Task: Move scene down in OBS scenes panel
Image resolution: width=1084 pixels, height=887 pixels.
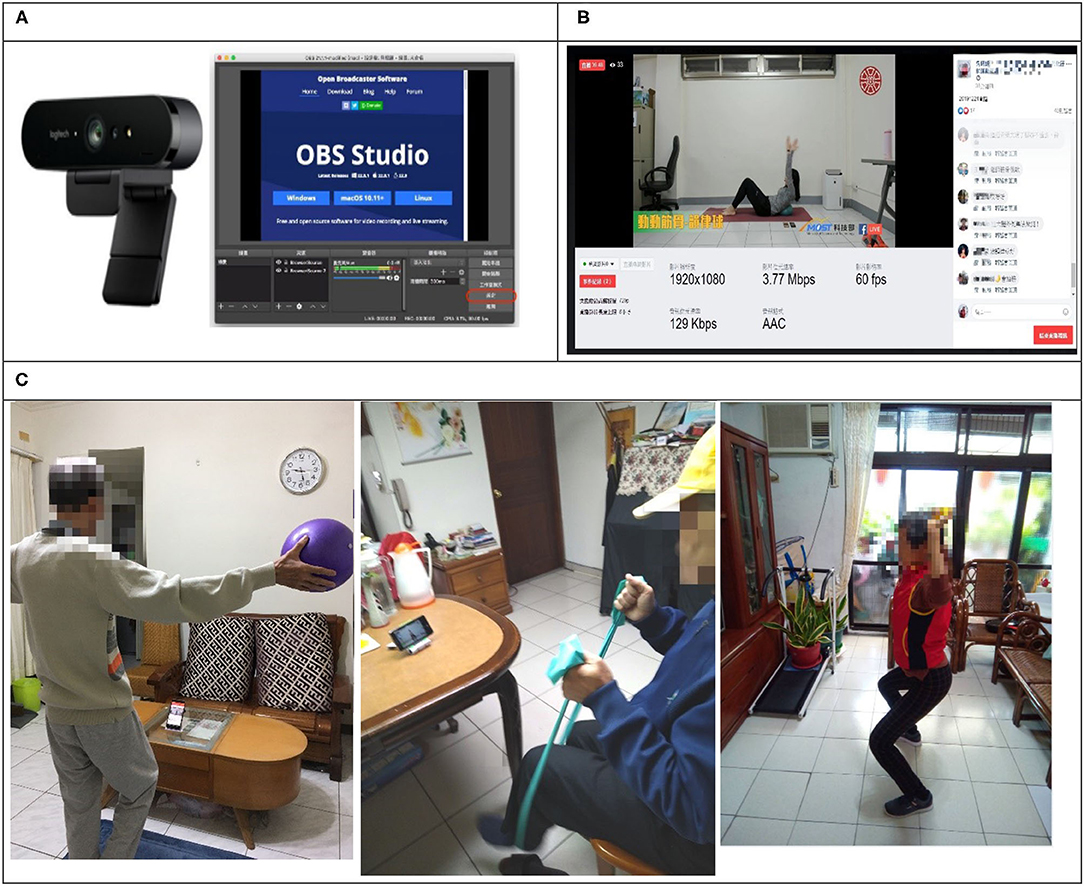Action: [x=256, y=306]
